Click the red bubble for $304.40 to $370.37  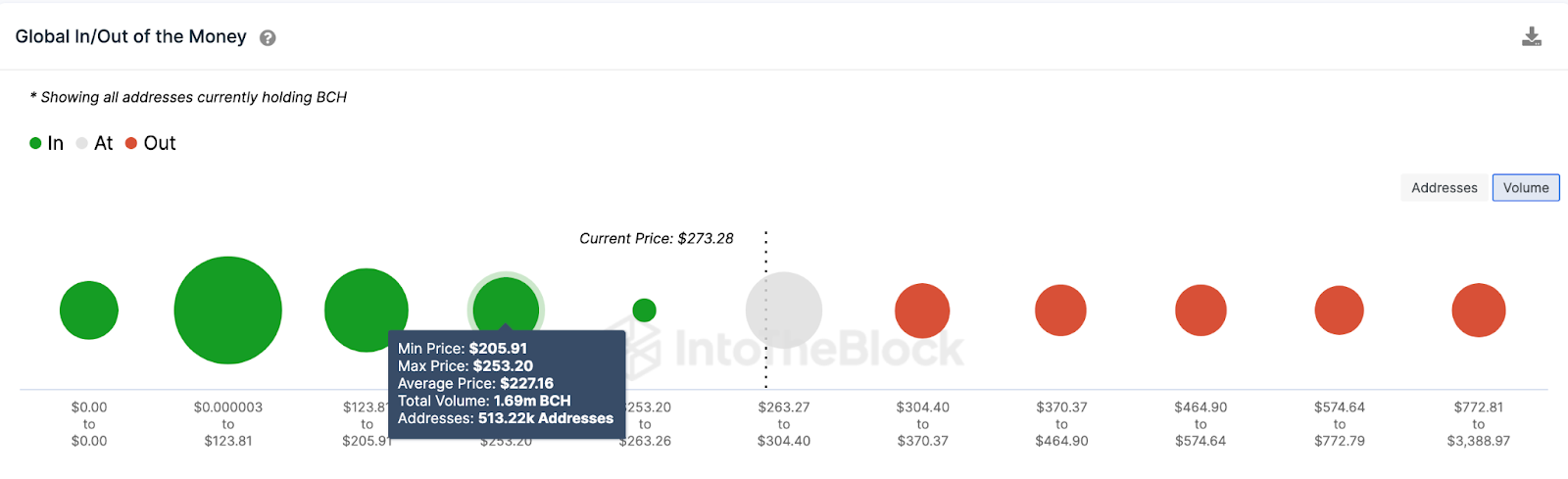(922, 311)
